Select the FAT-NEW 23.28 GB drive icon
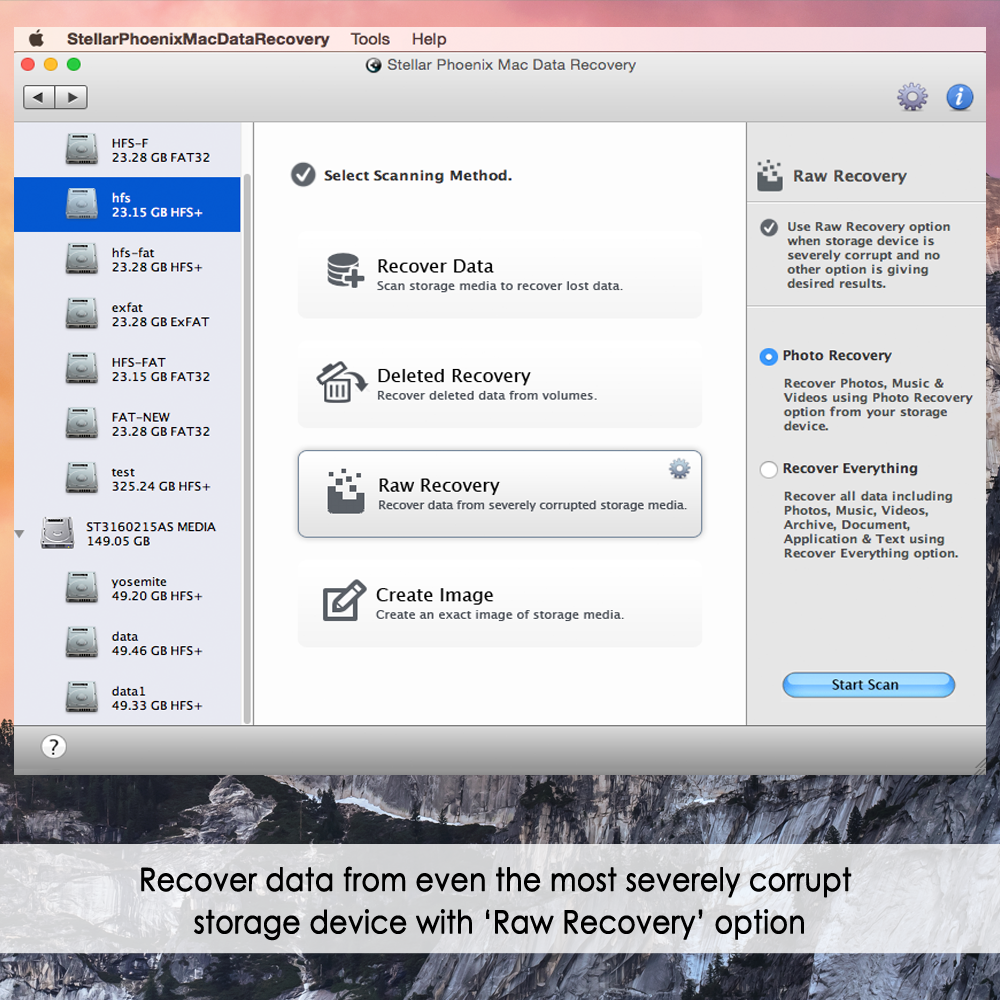This screenshot has width=1000, height=1000. (x=82, y=423)
